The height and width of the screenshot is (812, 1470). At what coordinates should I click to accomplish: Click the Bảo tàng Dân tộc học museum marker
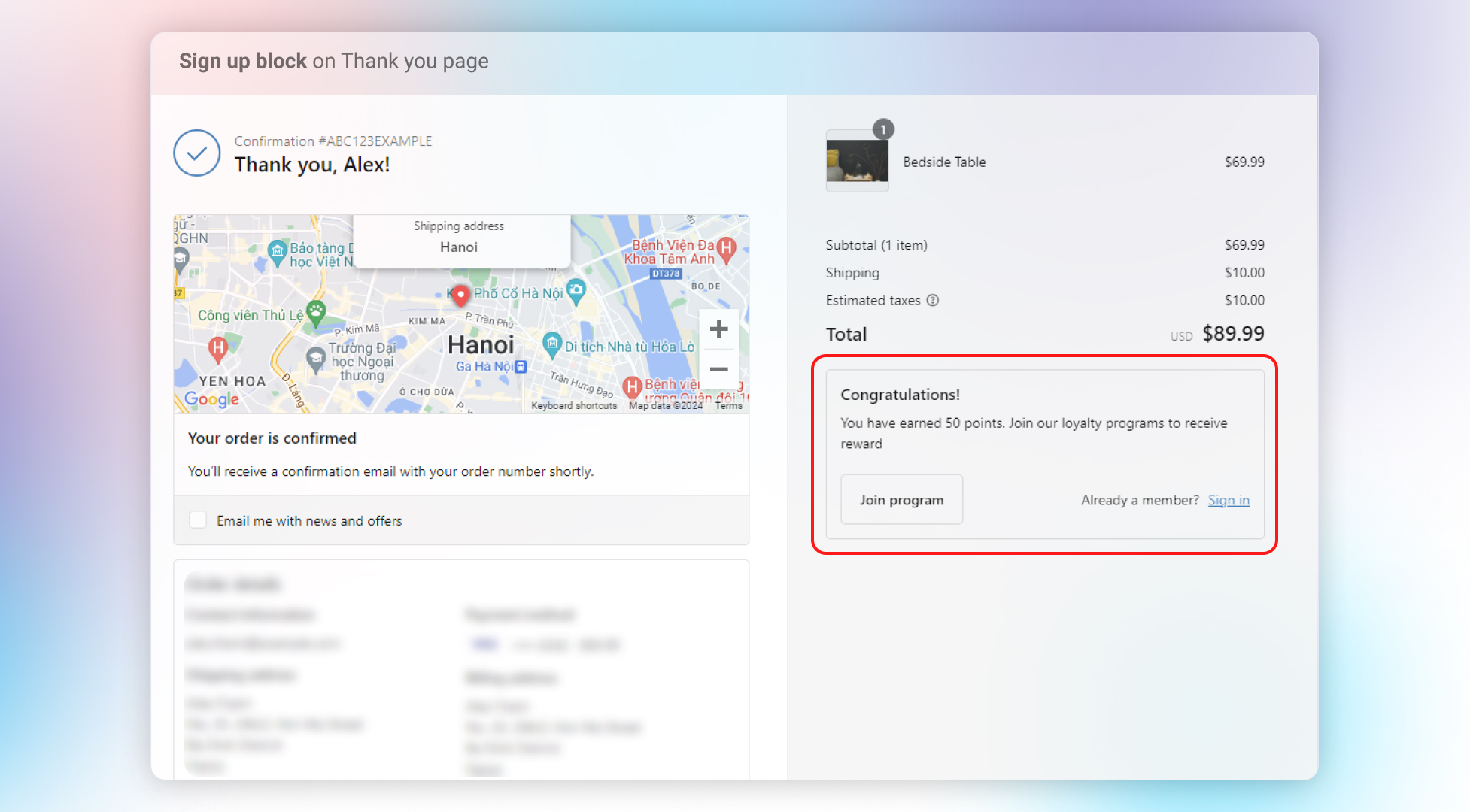click(278, 253)
